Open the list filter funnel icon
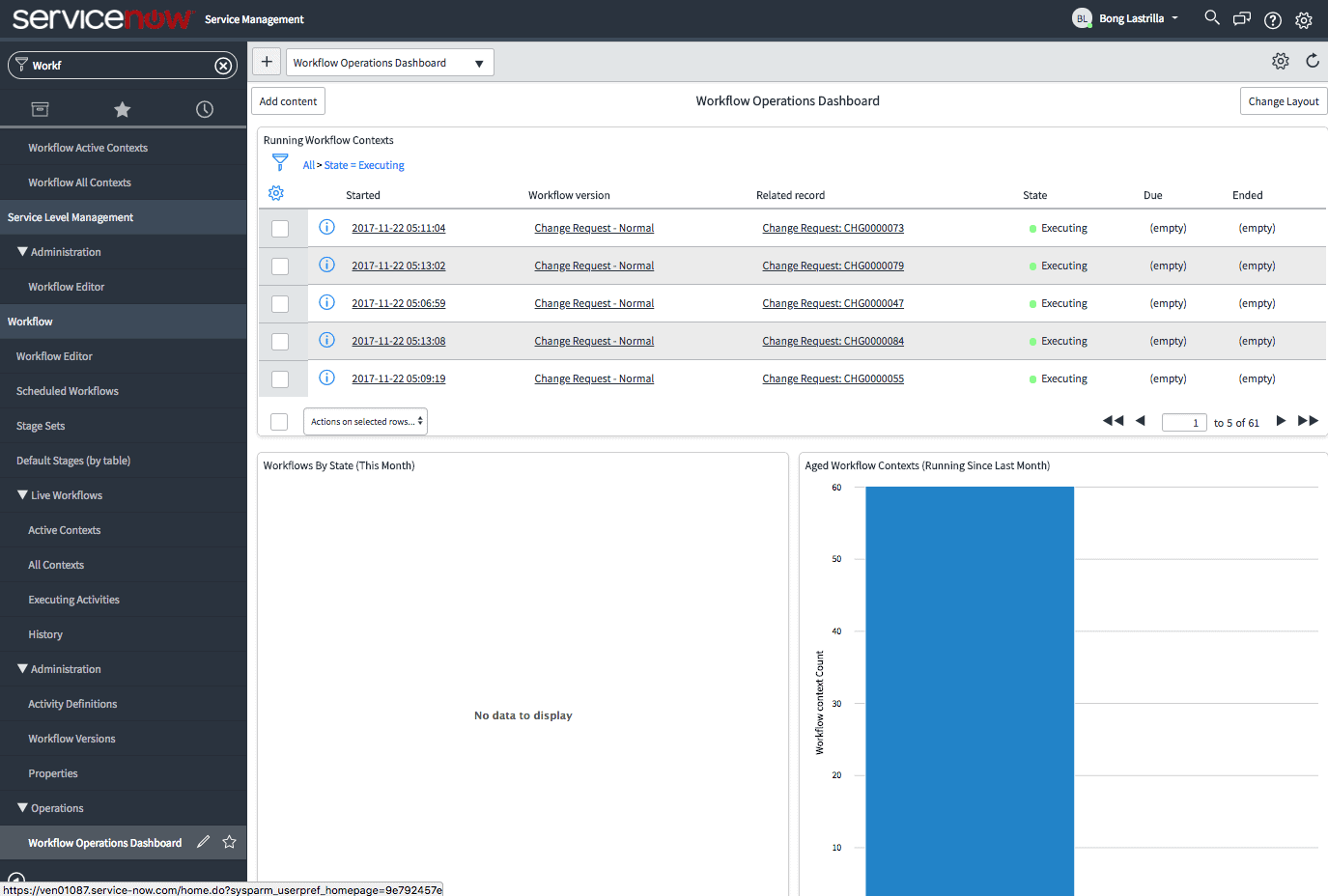The height and width of the screenshot is (896, 1328). [x=280, y=162]
